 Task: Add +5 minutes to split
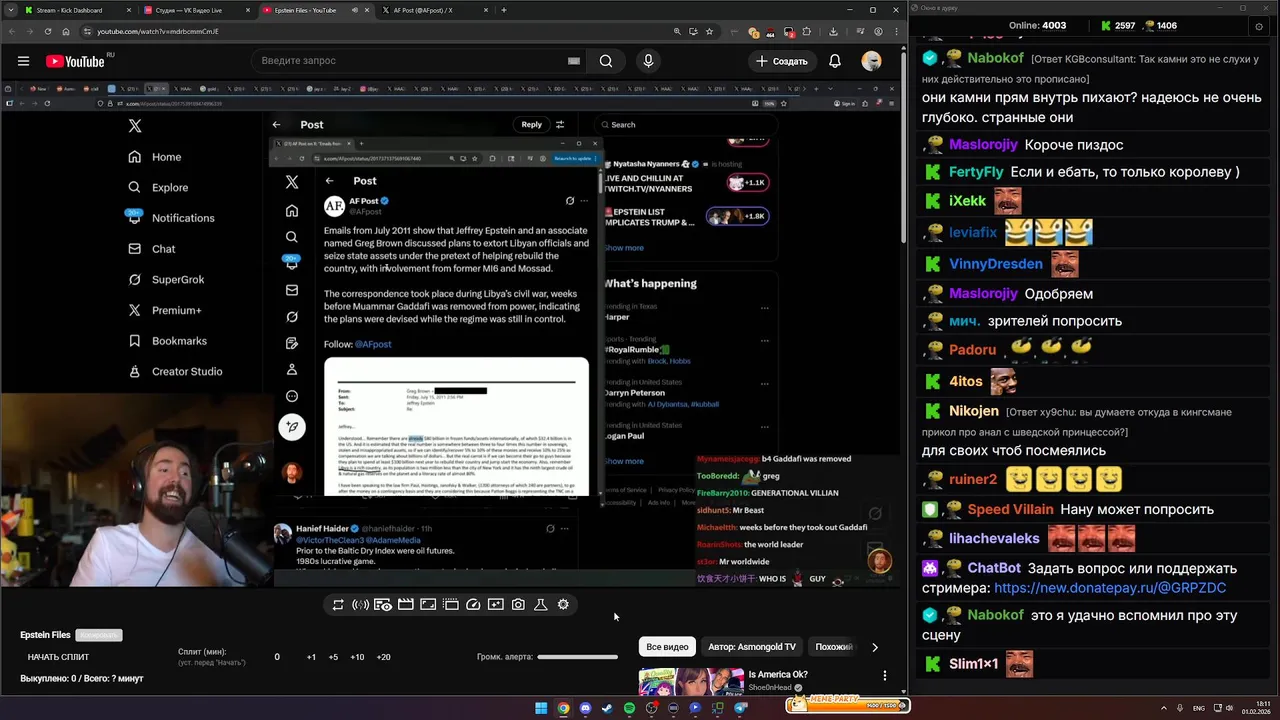[333, 657]
